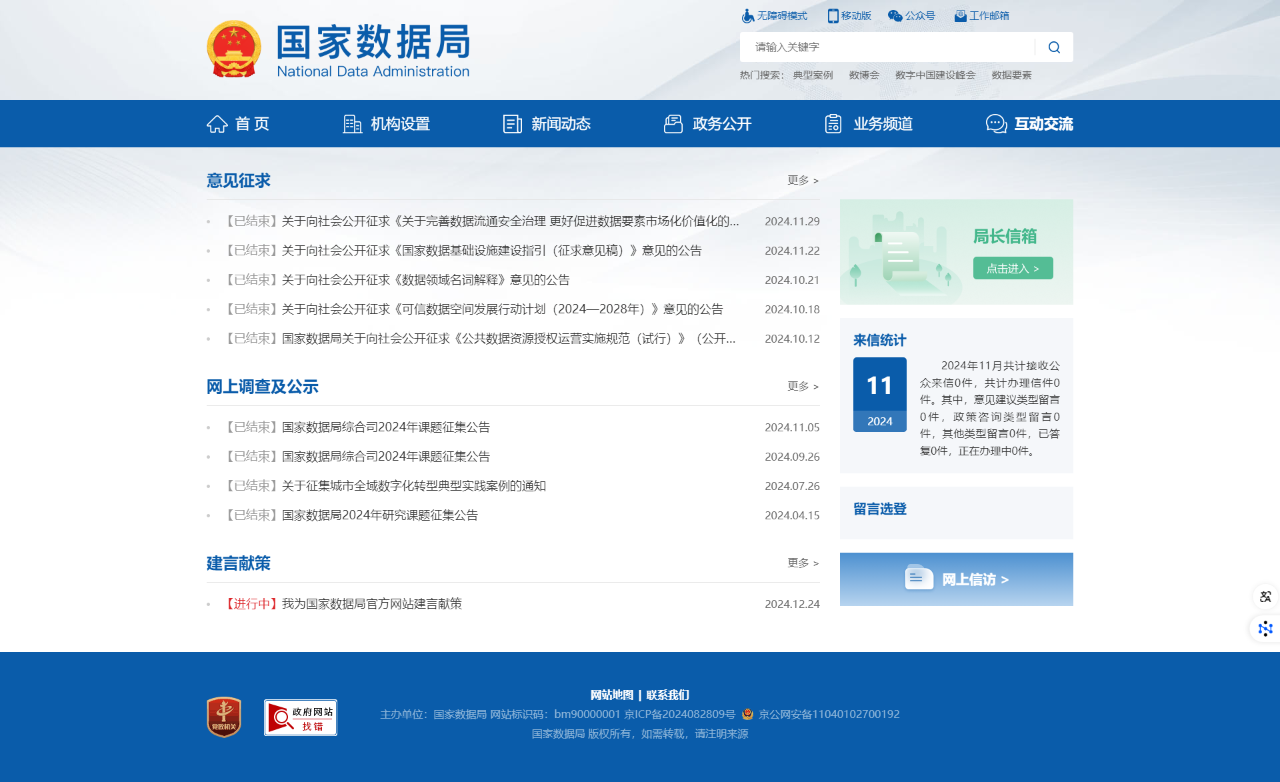Expand 更多 for 意见征求 section
This screenshot has width=1280, height=782.
point(803,180)
